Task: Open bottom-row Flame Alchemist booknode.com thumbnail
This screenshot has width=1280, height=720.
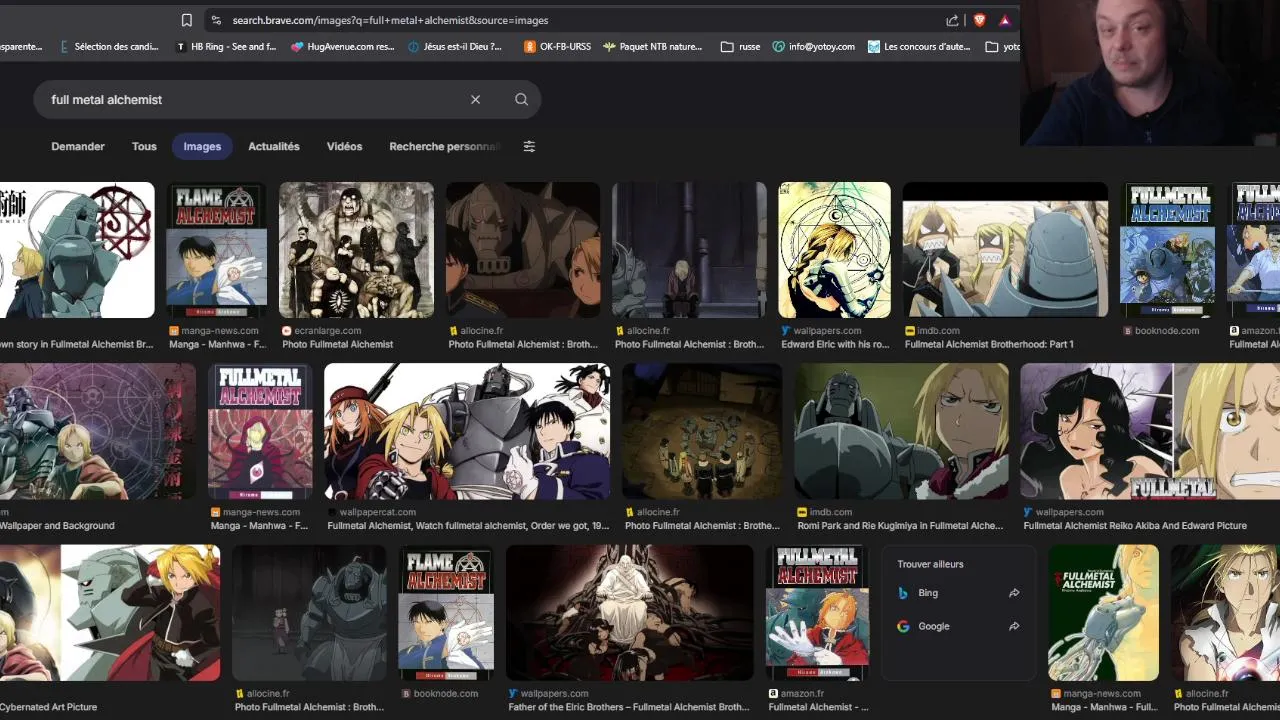Action: (446, 613)
